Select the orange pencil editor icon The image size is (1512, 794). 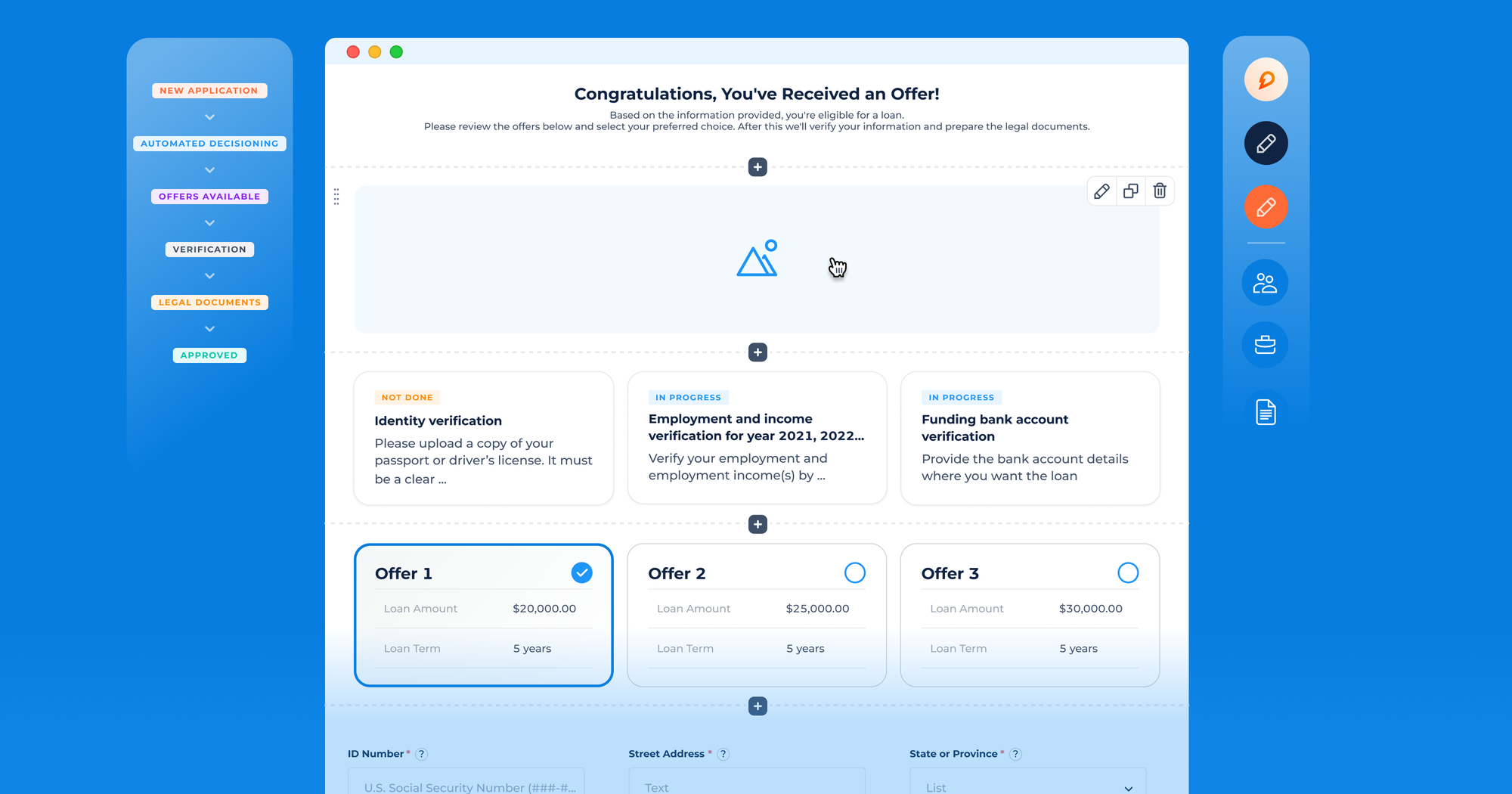click(x=1266, y=206)
